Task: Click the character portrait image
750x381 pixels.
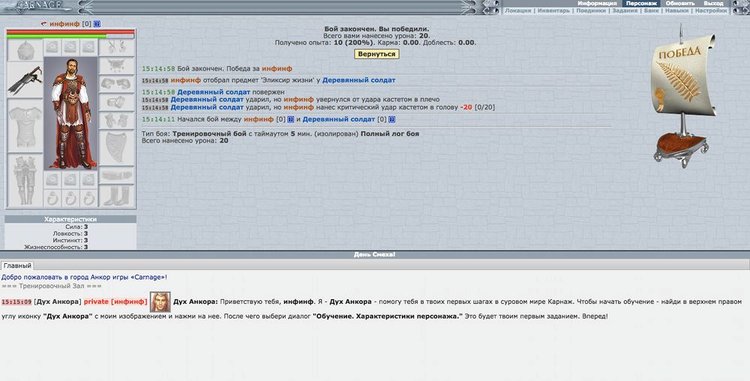Action: coord(71,113)
